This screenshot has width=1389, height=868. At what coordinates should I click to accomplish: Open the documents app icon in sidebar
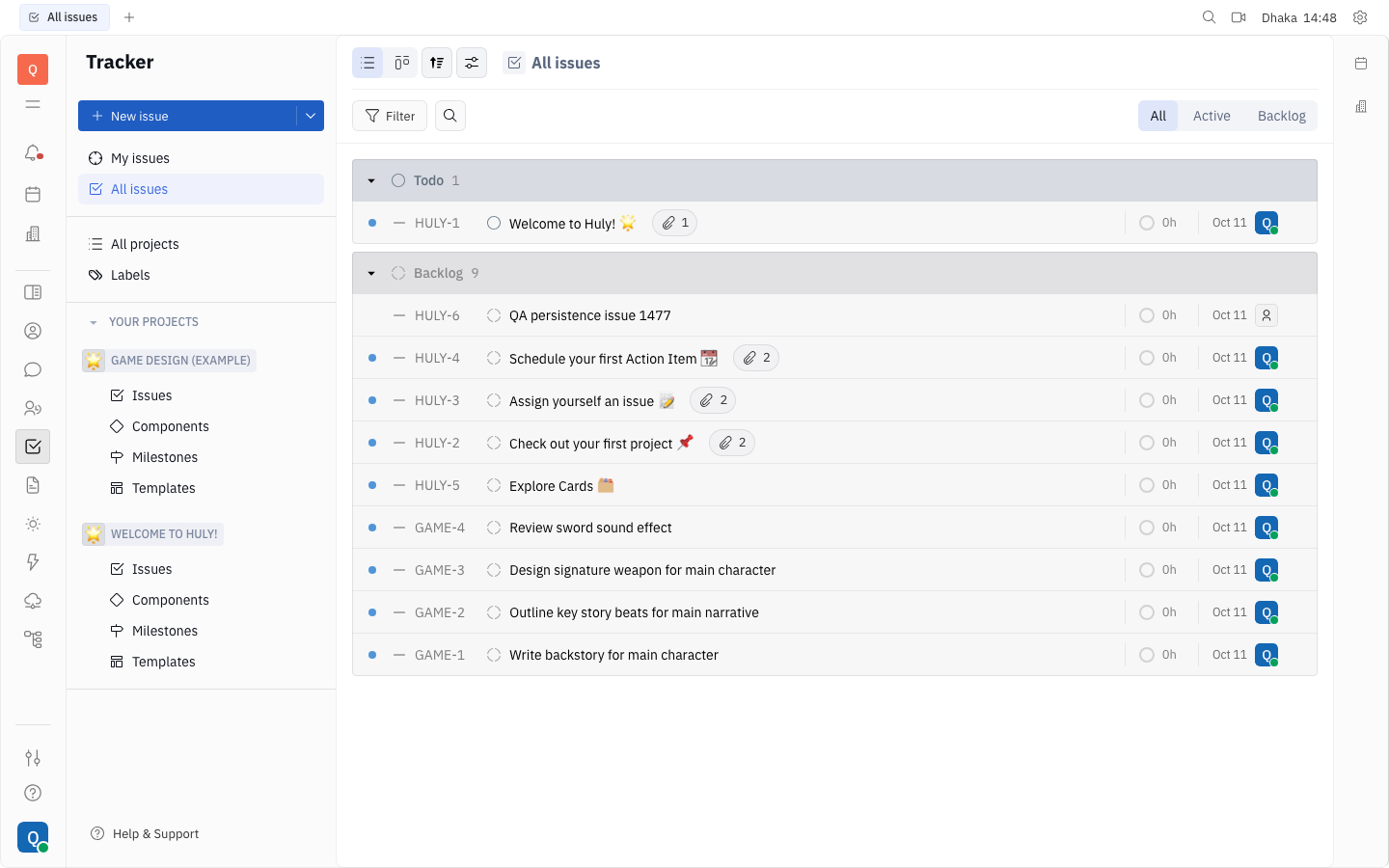click(x=33, y=485)
